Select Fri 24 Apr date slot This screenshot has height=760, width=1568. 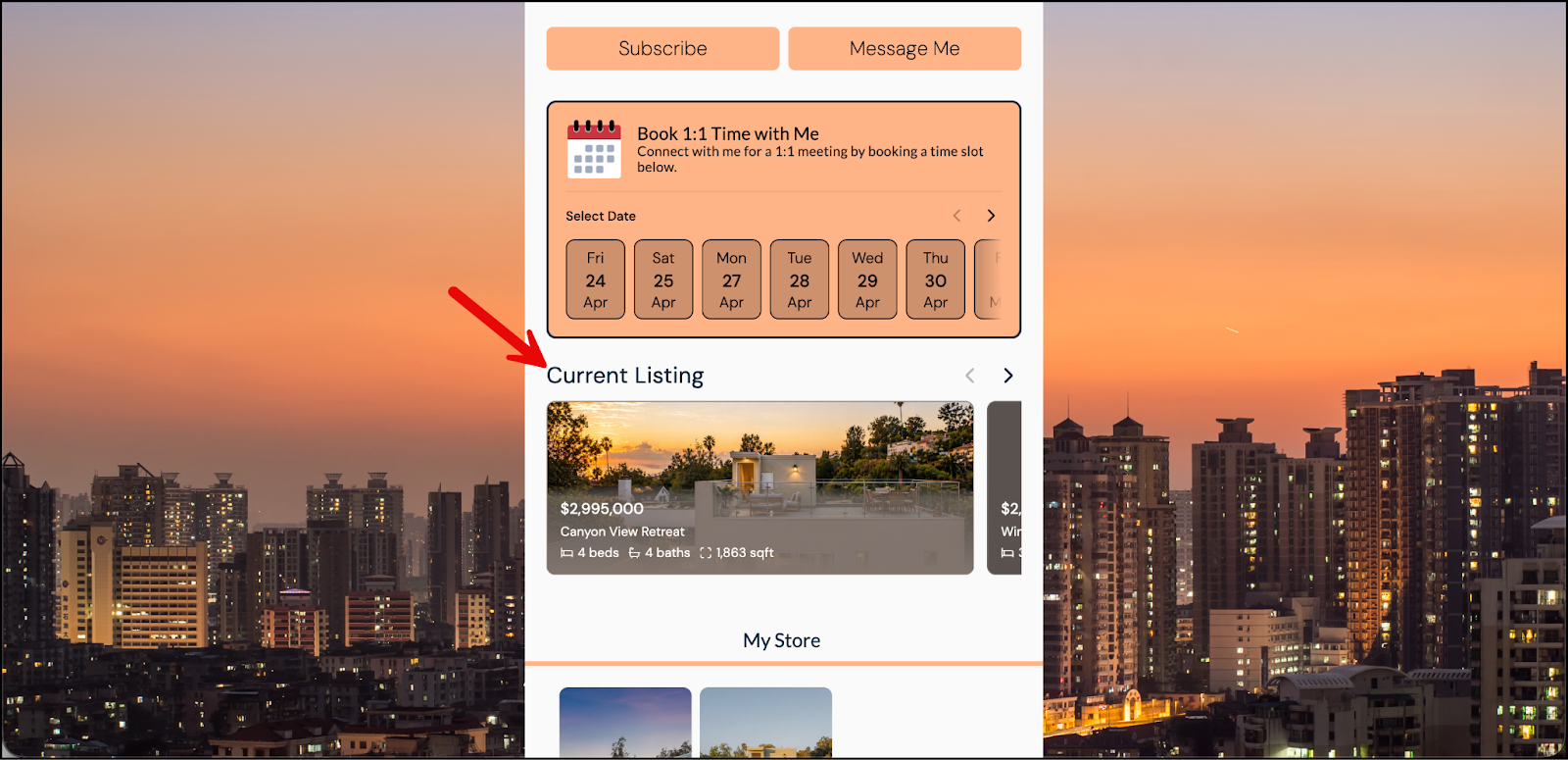(x=595, y=279)
